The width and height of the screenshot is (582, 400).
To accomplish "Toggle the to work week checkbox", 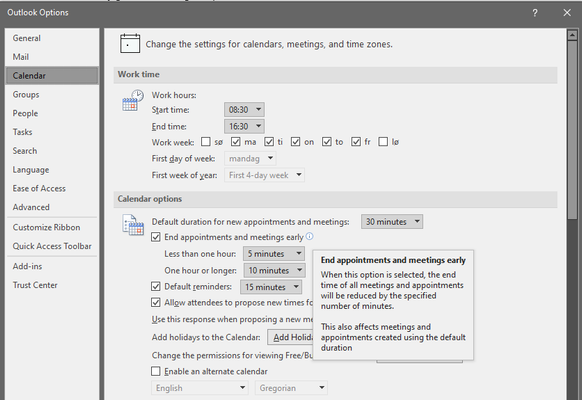I will tap(327, 142).
